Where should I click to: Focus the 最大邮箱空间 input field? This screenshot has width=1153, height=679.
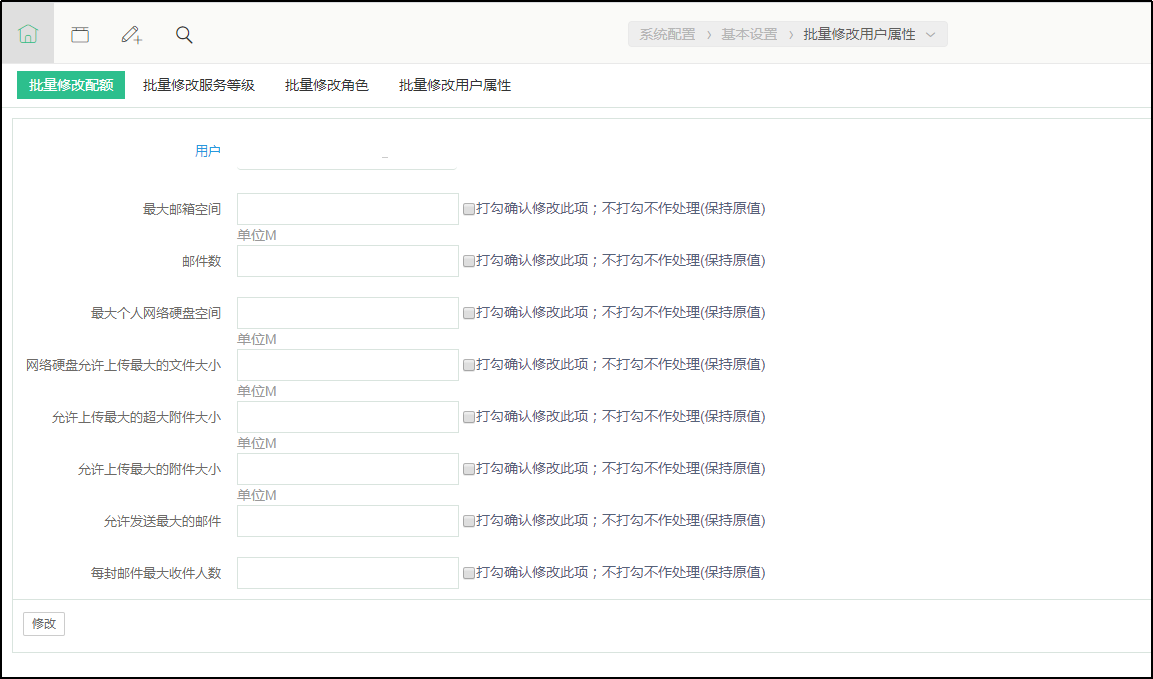click(347, 209)
